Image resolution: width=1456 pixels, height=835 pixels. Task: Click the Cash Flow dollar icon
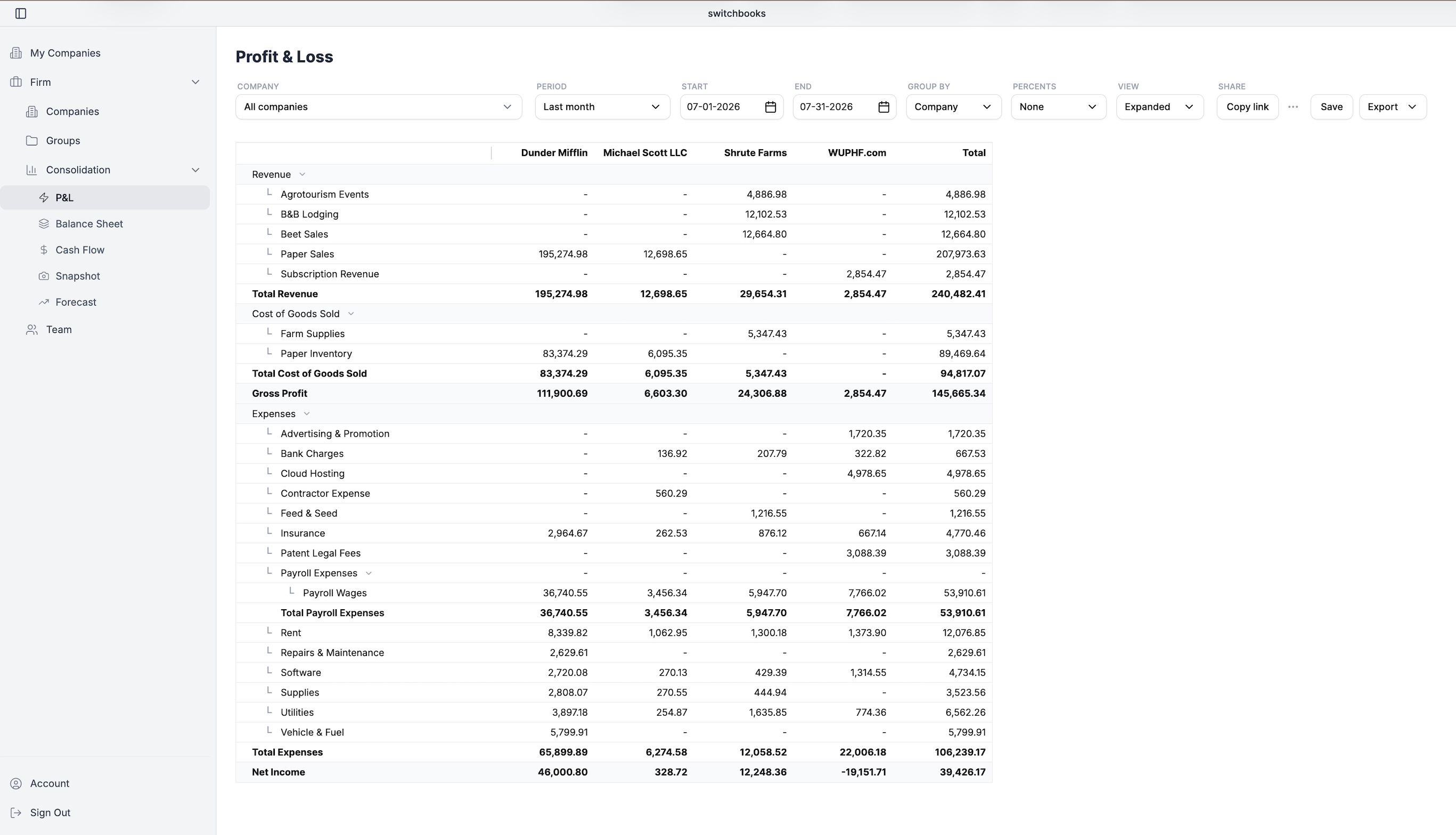click(x=44, y=249)
